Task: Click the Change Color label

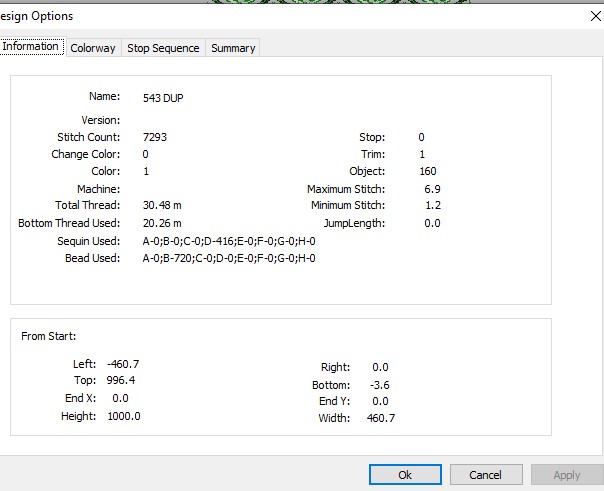Action: (x=86, y=154)
